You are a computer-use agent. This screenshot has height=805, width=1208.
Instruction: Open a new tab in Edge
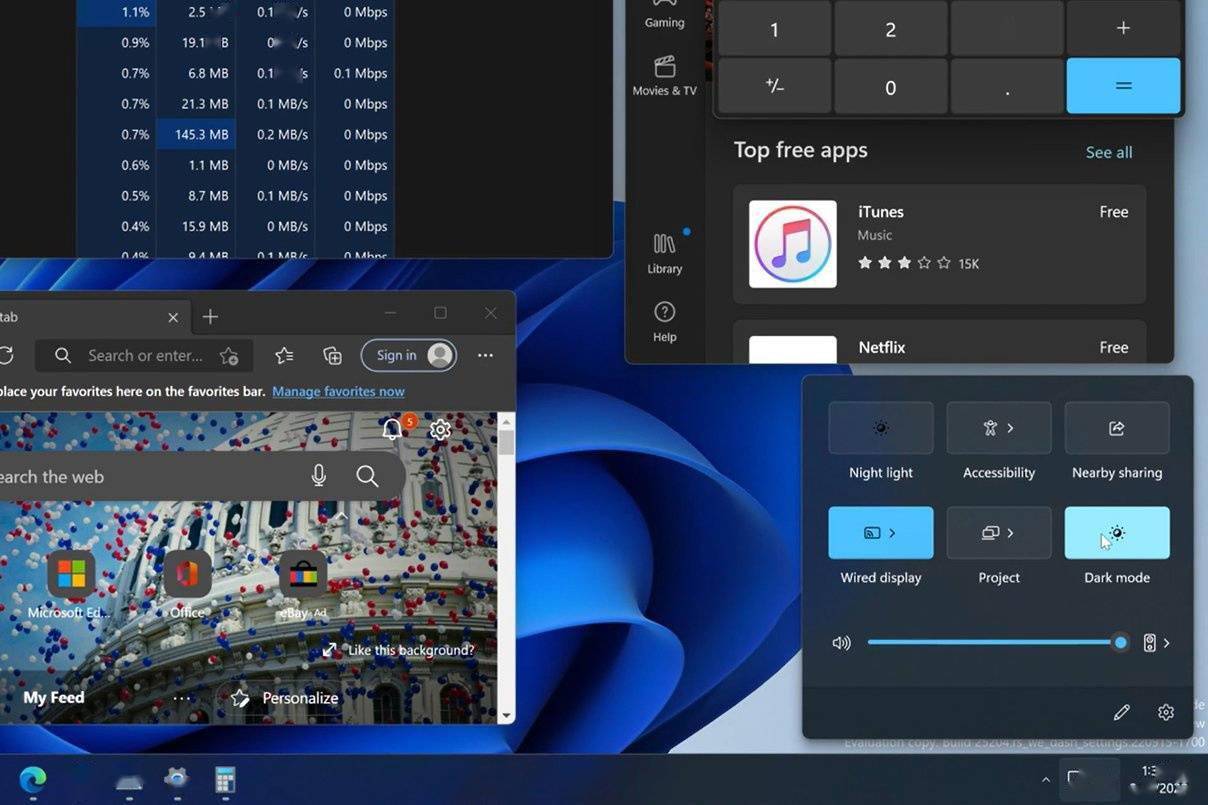[210, 317]
